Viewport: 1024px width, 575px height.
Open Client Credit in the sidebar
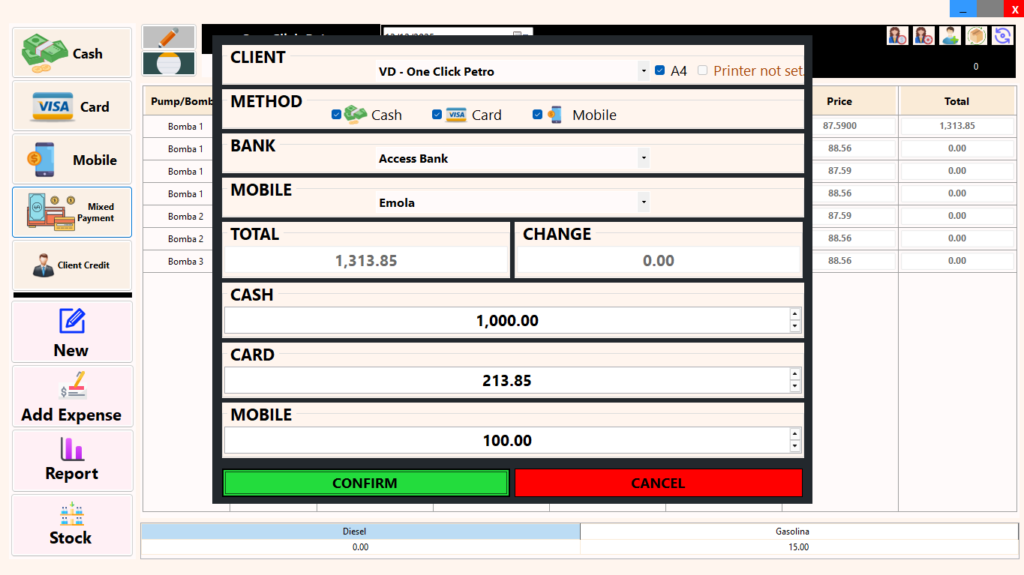(72, 265)
